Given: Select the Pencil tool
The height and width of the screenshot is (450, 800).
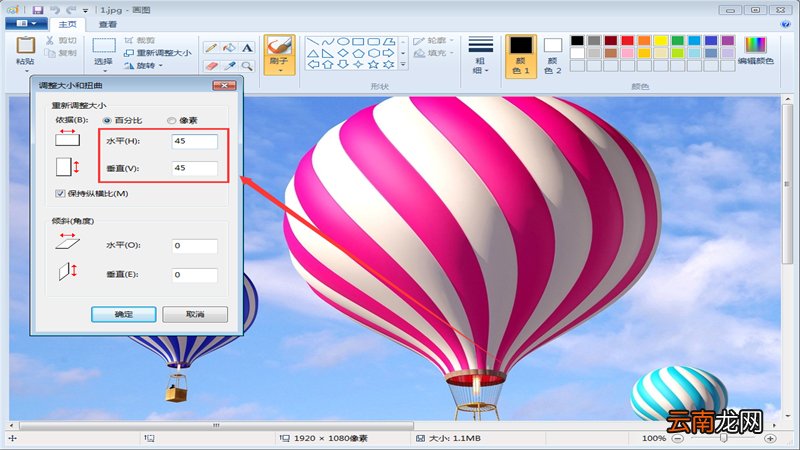Looking at the screenshot, I should click(211, 47).
